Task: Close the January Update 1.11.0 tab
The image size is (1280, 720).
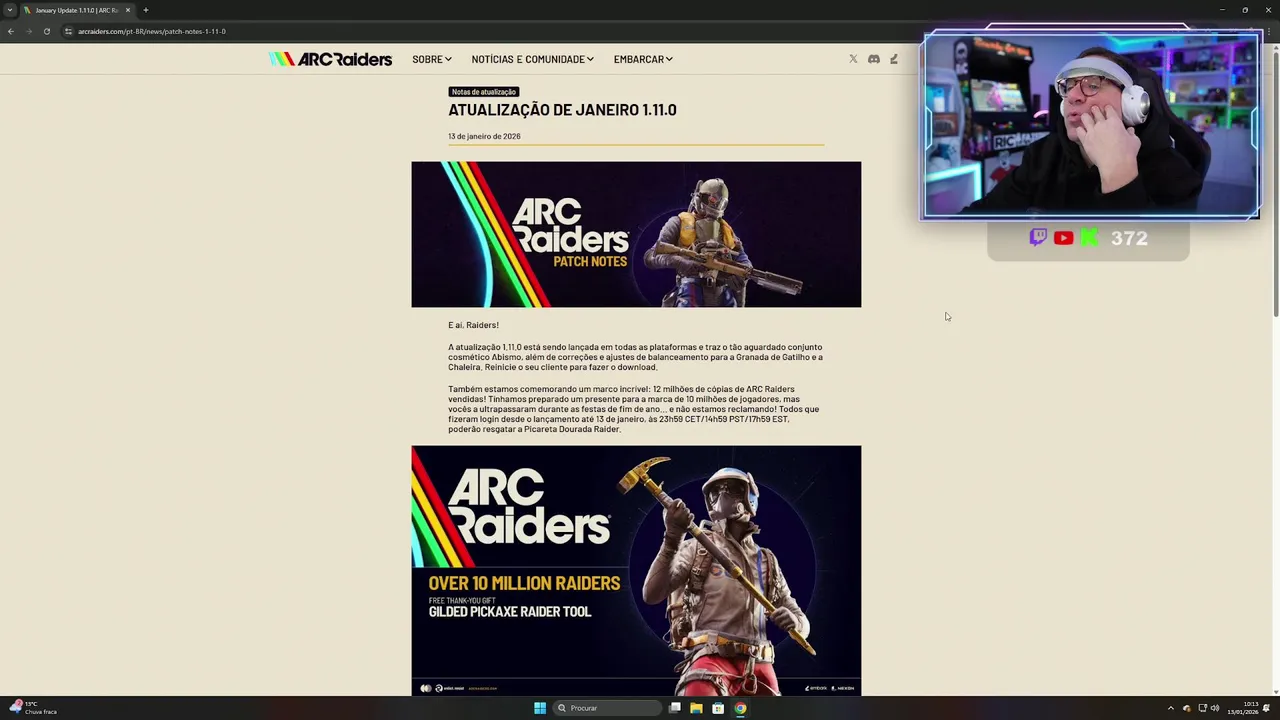Action: (x=128, y=10)
